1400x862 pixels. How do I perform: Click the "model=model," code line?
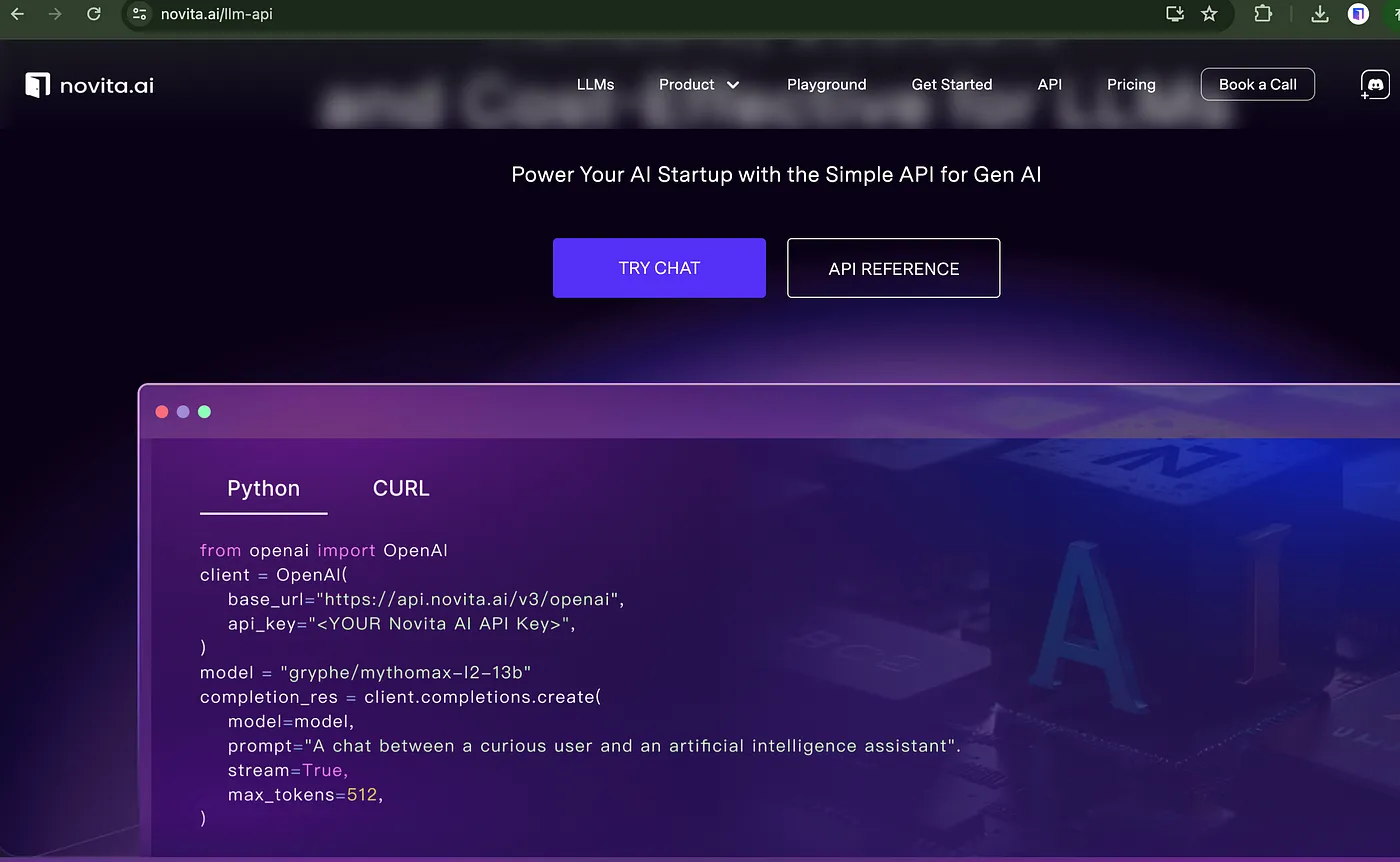pos(291,721)
